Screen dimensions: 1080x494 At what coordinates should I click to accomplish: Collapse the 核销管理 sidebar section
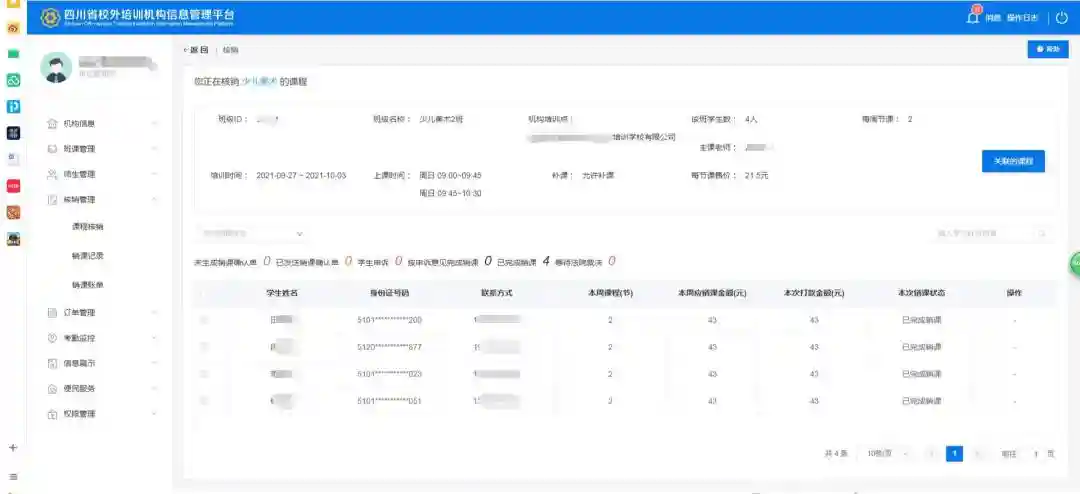click(x=154, y=200)
